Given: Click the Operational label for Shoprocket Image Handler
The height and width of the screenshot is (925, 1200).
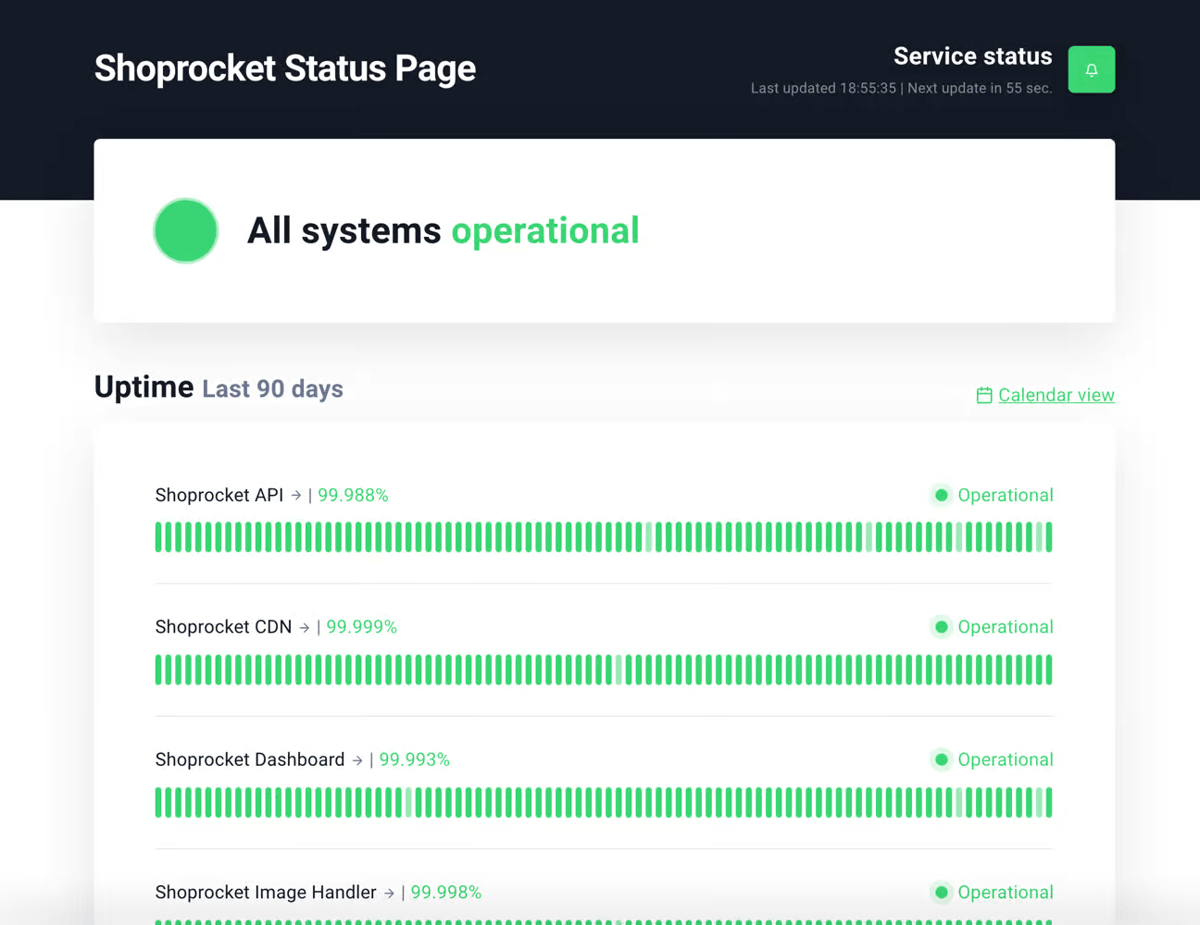Looking at the screenshot, I should [1005, 892].
